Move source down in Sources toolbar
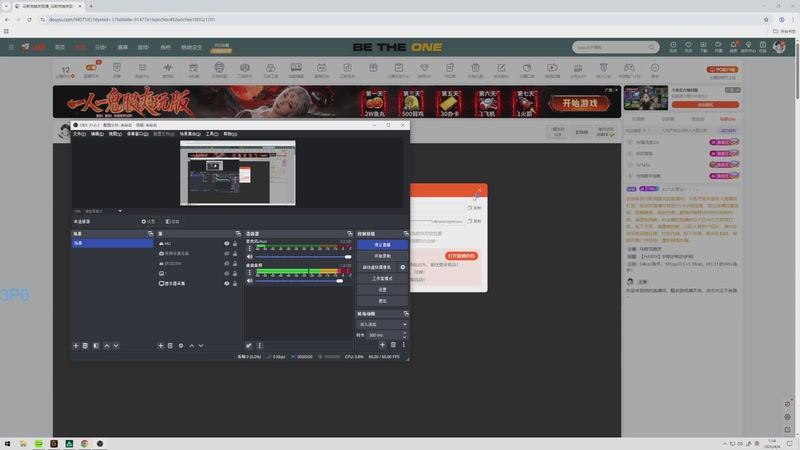The image size is (800, 450). click(201, 346)
